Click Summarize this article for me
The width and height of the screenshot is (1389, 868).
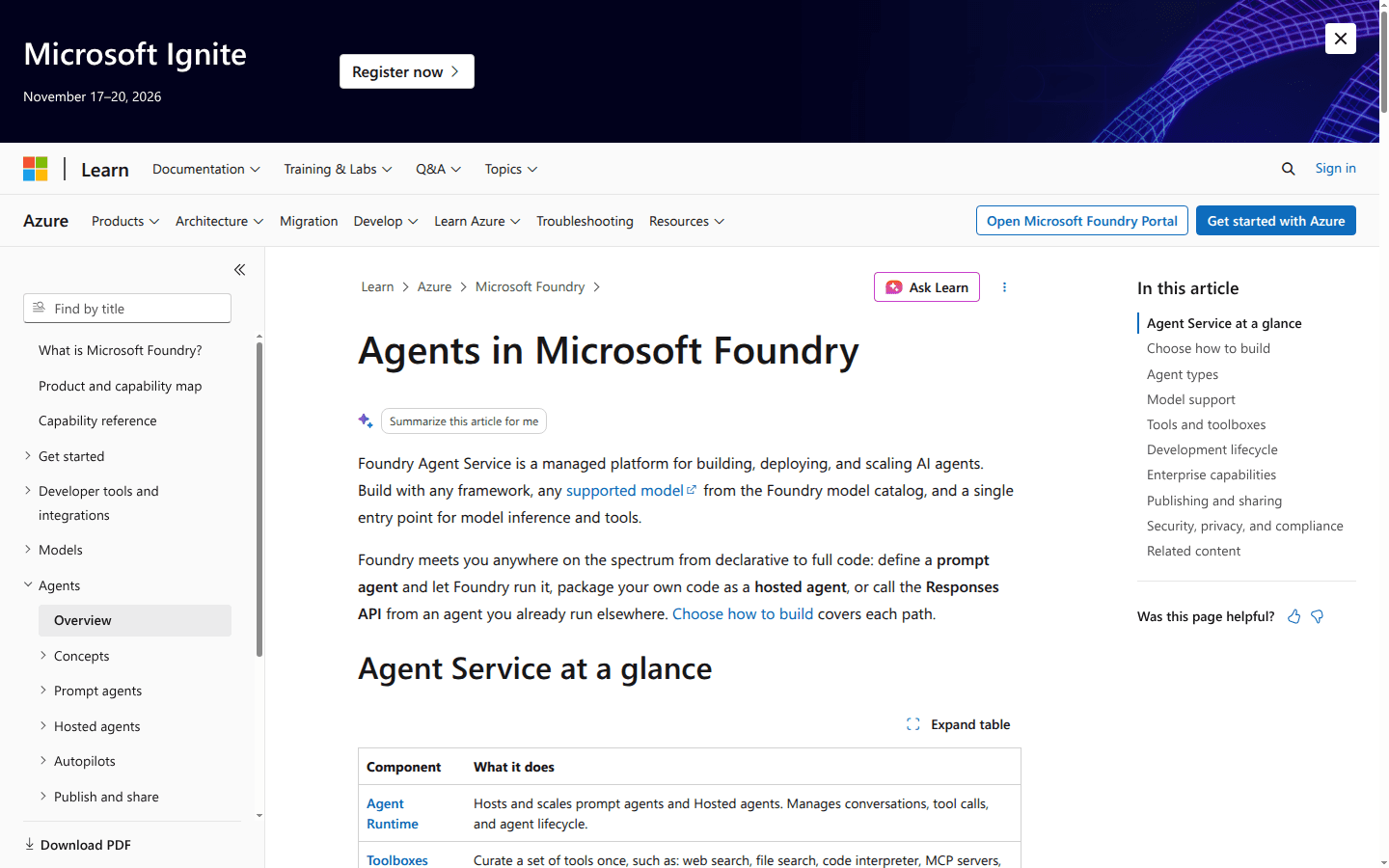point(464,421)
